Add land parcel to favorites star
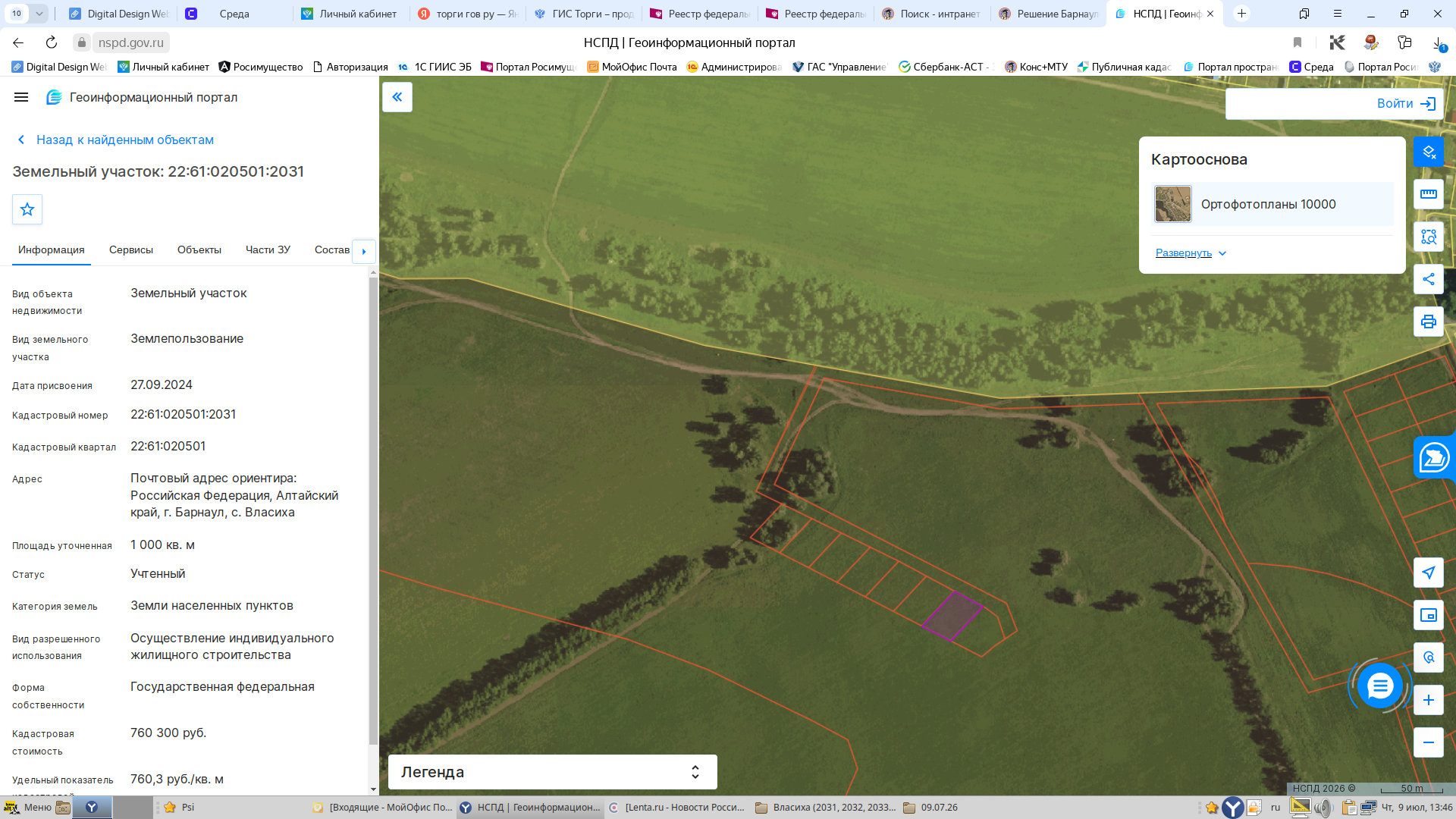Image resolution: width=1456 pixels, height=819 pixels. [27, 209]
